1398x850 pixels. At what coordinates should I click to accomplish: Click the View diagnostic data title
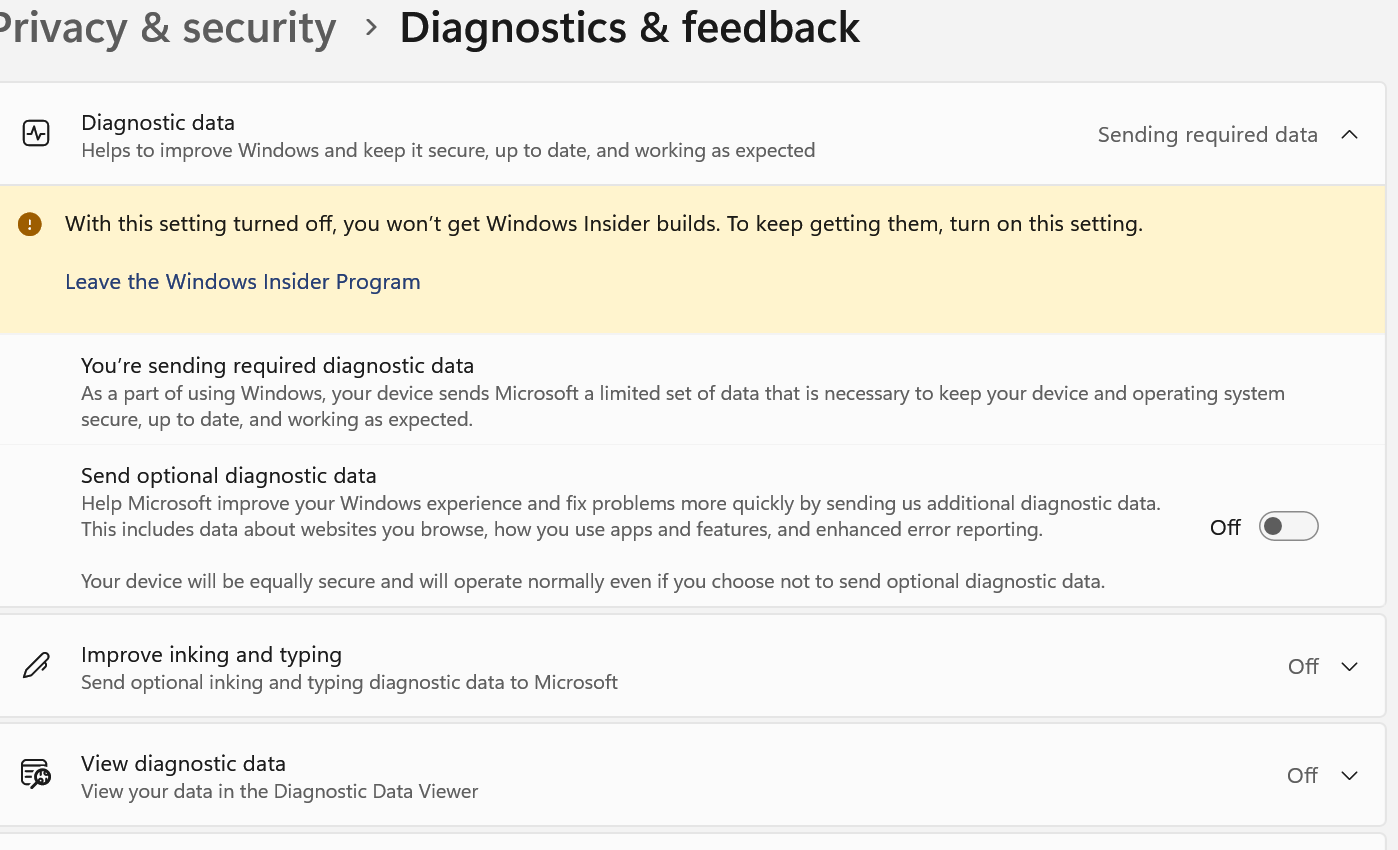pos(184,763)
